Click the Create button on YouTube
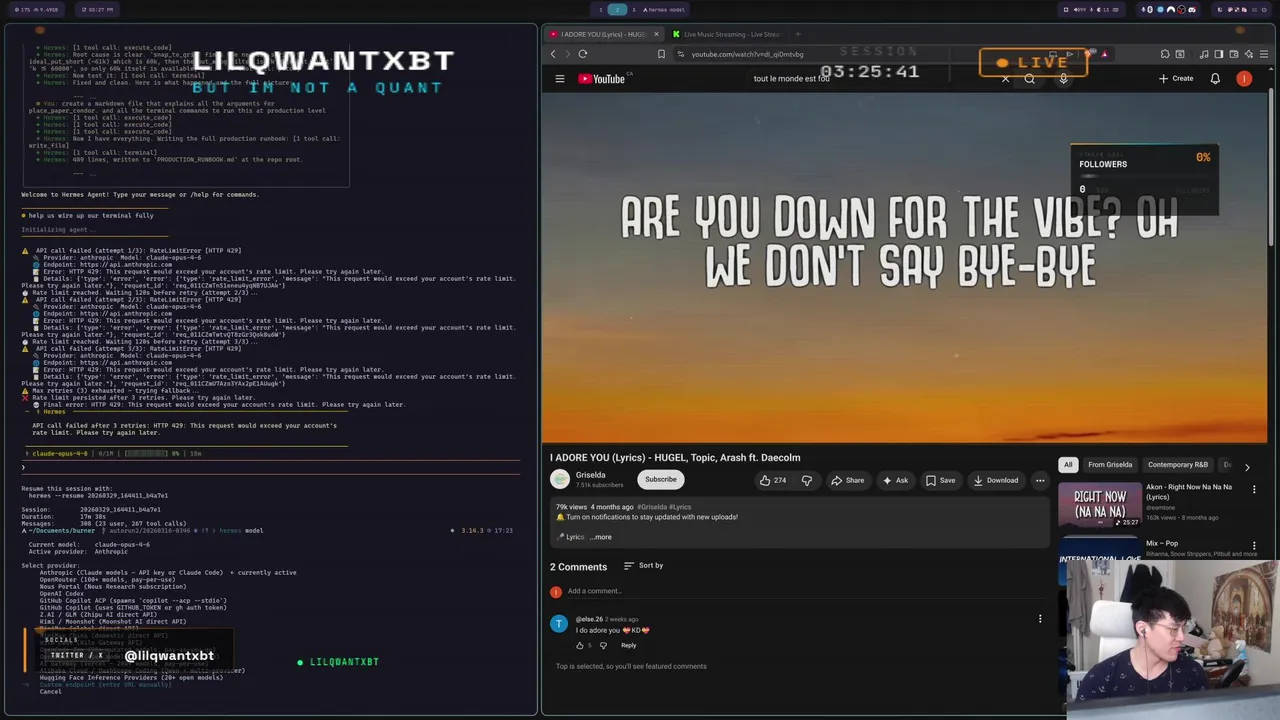 (1175, 79)
